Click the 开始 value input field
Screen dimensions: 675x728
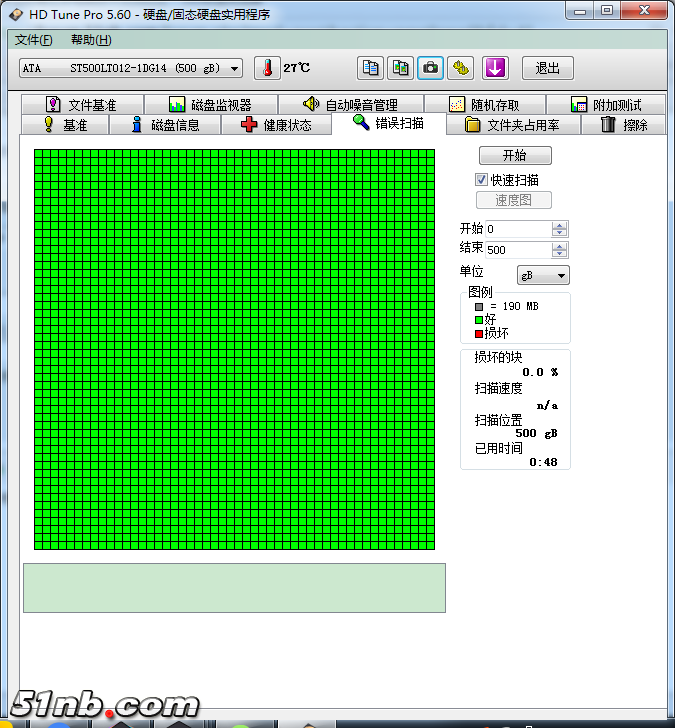pyautogui.click(x=518, y=229)
